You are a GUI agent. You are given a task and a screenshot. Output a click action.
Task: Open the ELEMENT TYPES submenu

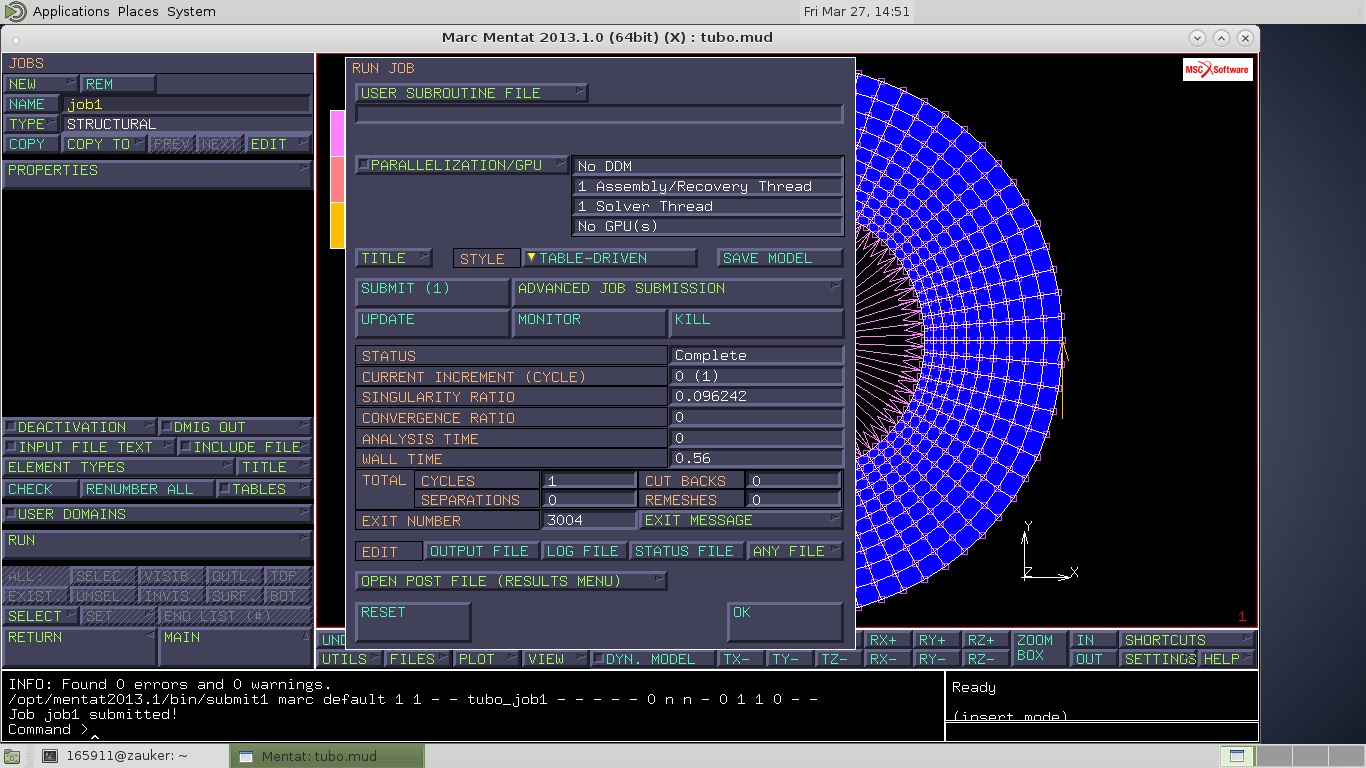tap(119, 467)
